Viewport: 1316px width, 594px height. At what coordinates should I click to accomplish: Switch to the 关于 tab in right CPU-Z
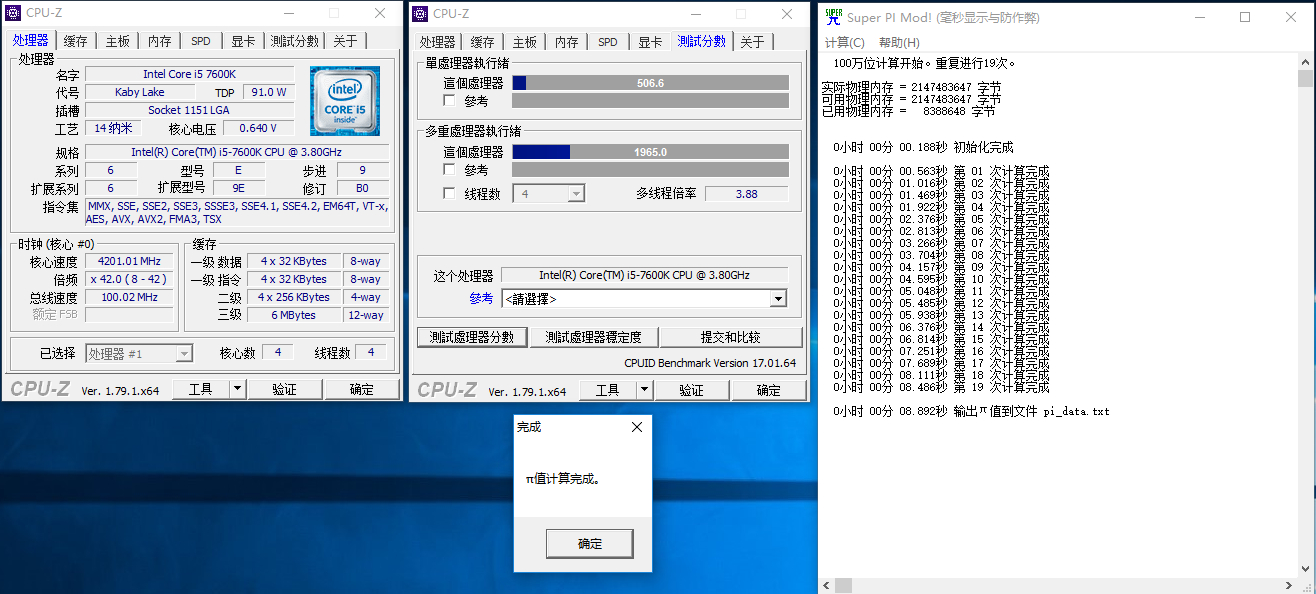pyautogui.click(x=754, y=42)
